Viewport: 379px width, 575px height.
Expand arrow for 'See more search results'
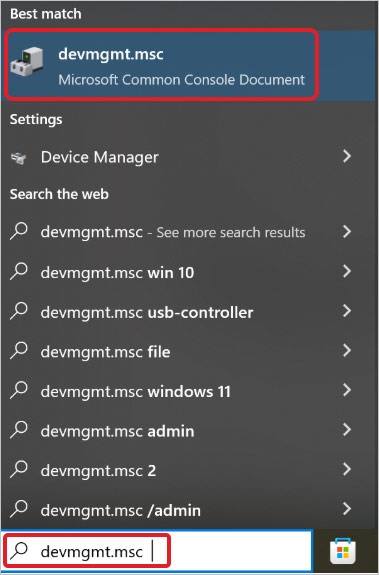[x=346, y=231]
